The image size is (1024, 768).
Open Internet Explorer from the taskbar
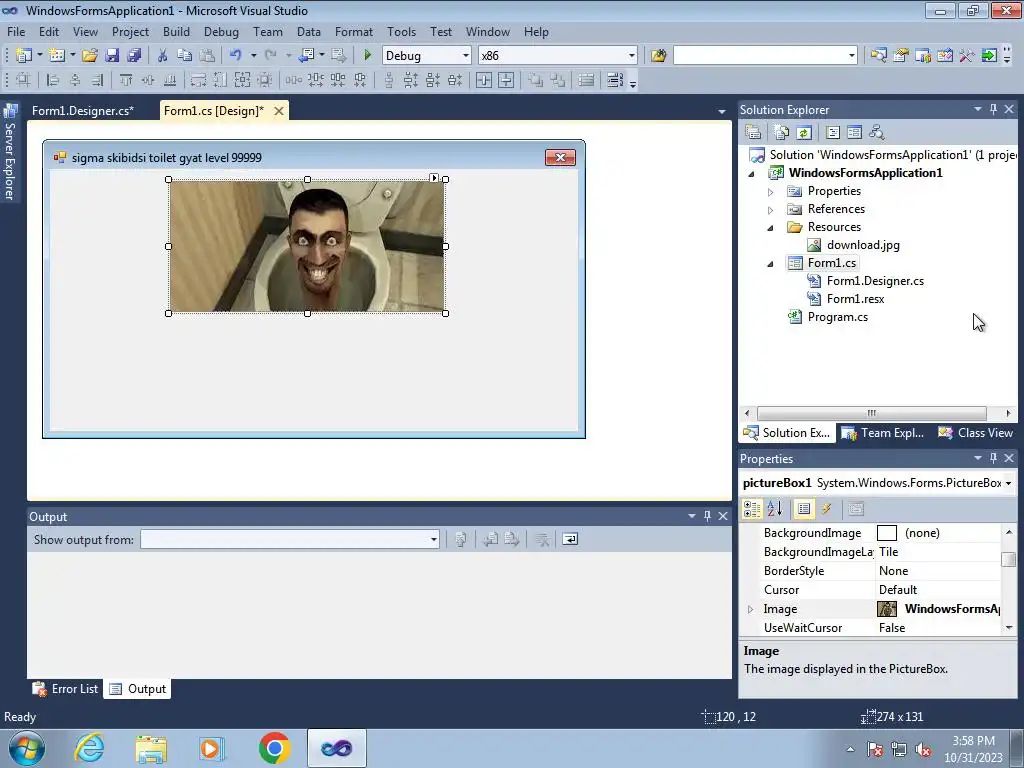click(x=89, y=748)
